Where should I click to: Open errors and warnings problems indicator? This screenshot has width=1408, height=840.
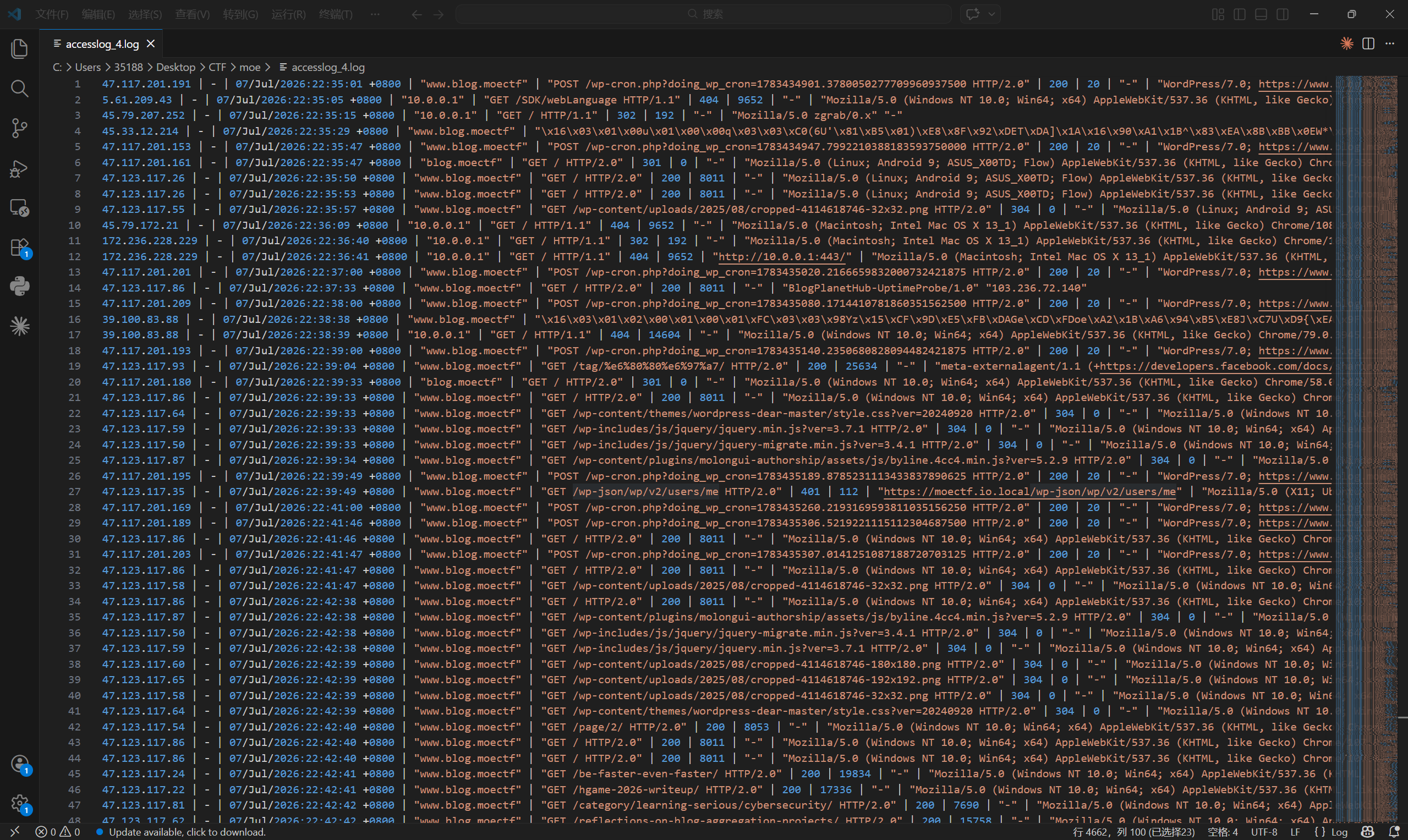(x=58, y=832)
